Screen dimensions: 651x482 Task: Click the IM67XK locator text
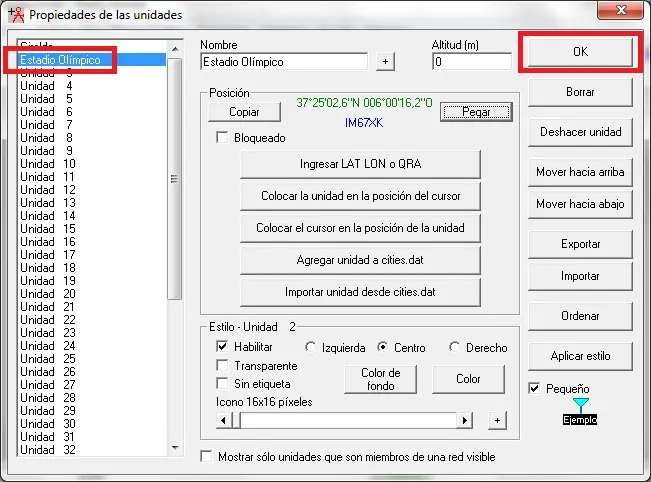(x=364, y=123)
